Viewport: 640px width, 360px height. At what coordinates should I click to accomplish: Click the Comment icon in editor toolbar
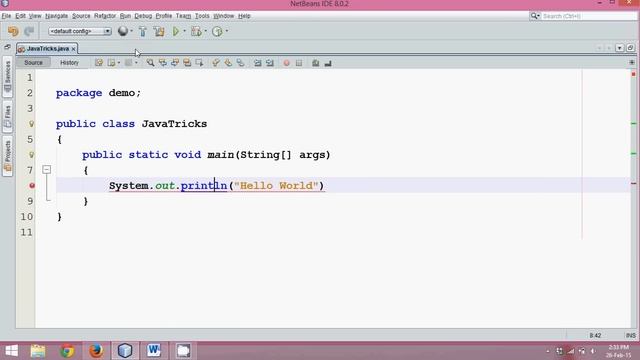316,63
